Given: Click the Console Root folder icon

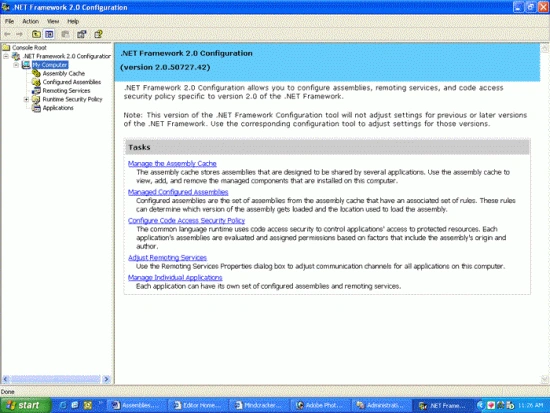Looking at the screenshot, I should [6, 47].
